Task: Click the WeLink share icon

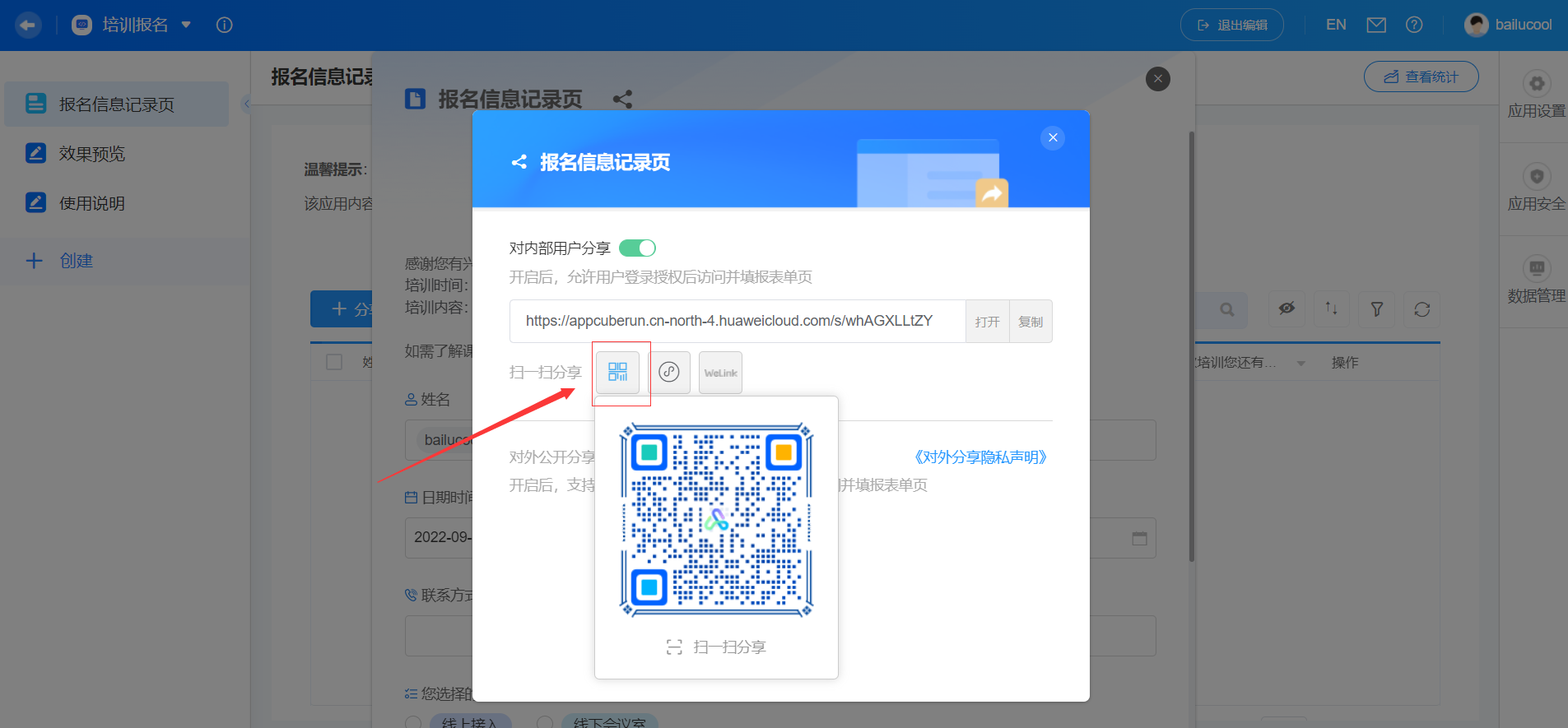Action: point(720,373)
